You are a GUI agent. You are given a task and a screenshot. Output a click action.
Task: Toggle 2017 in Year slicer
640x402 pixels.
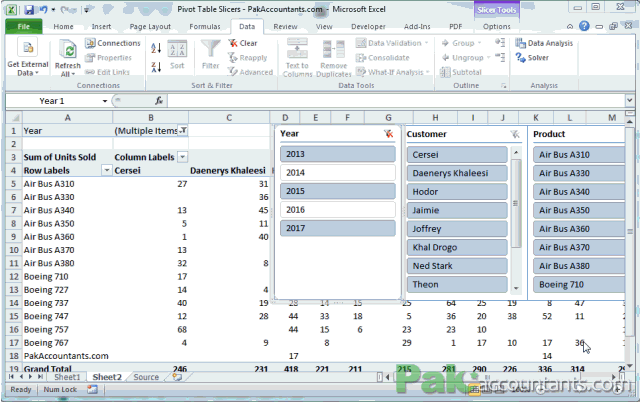click(338, 228)
